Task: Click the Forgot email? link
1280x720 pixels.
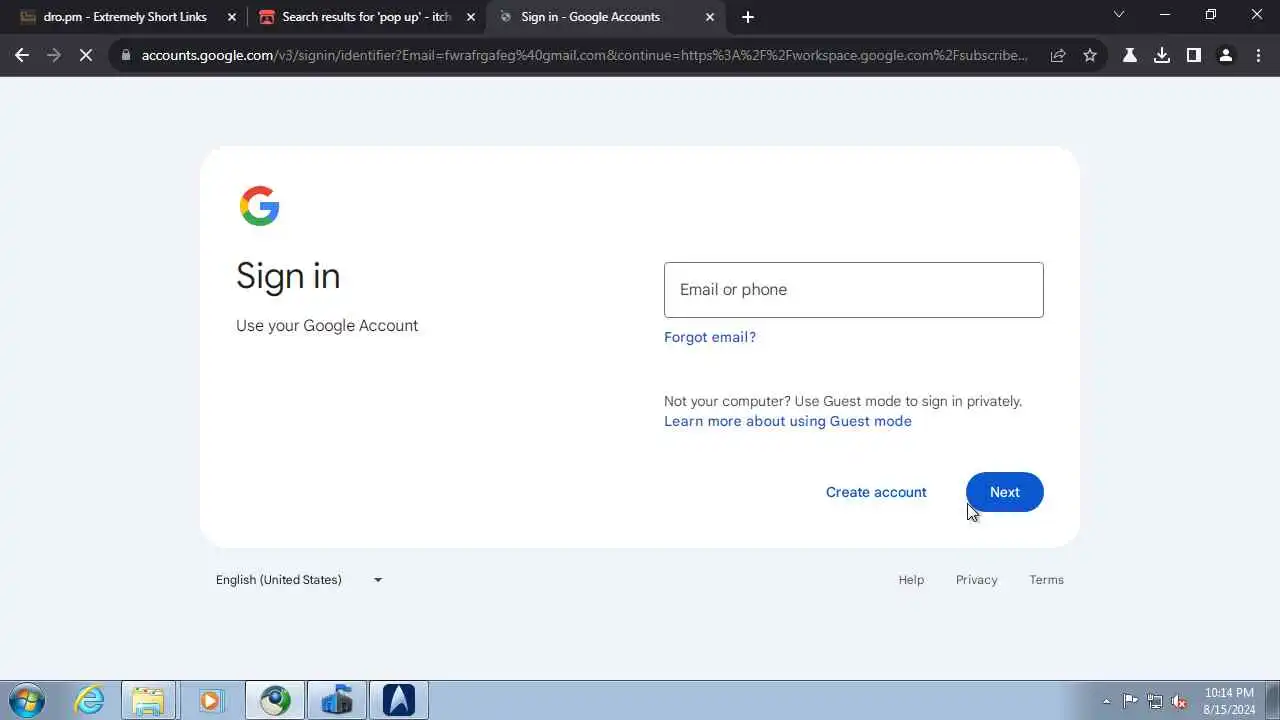Action: click(x=710, y=337)
